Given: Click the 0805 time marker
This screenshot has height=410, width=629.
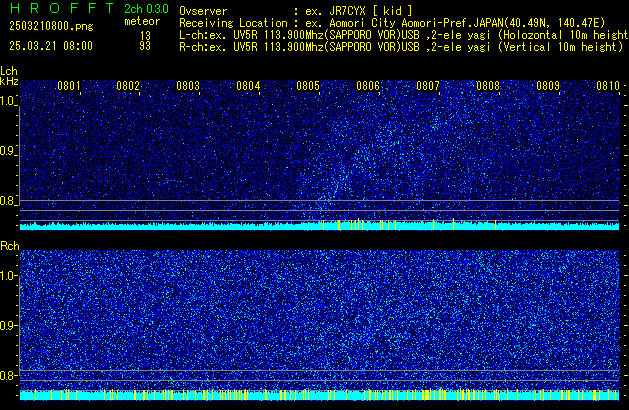Looking at the screenshot, I should click(308, 86).
